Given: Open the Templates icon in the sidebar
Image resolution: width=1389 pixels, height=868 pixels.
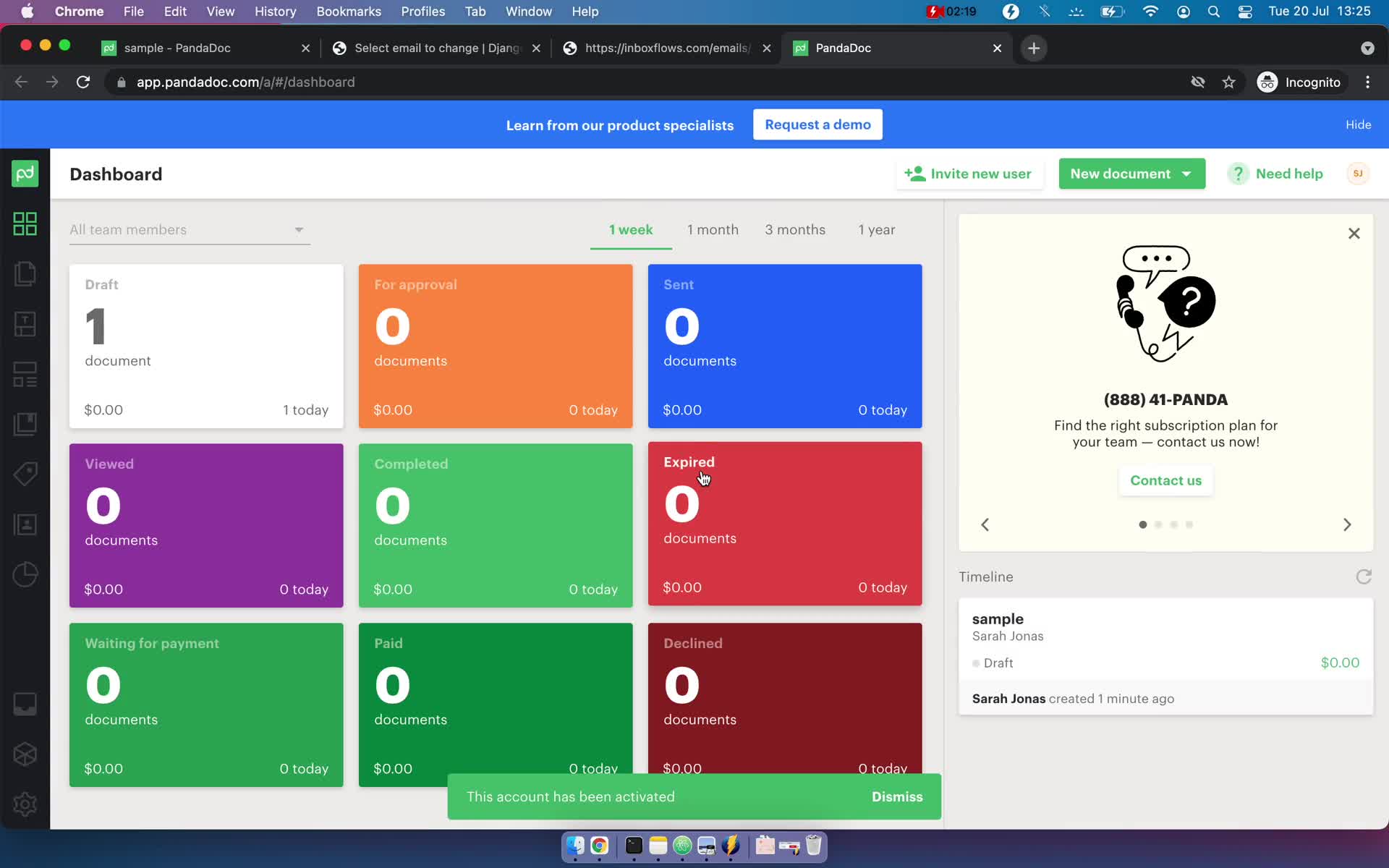Looking at the screenshot, I should pyautogui.click(x=25, y=324).
